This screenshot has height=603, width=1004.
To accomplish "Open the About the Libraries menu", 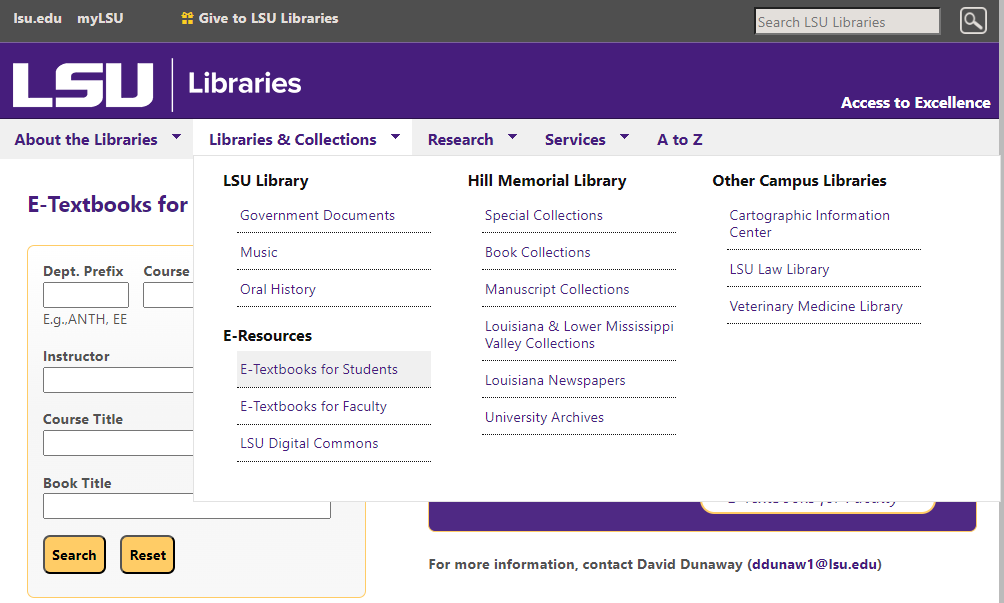I will (x=86, y=140).
